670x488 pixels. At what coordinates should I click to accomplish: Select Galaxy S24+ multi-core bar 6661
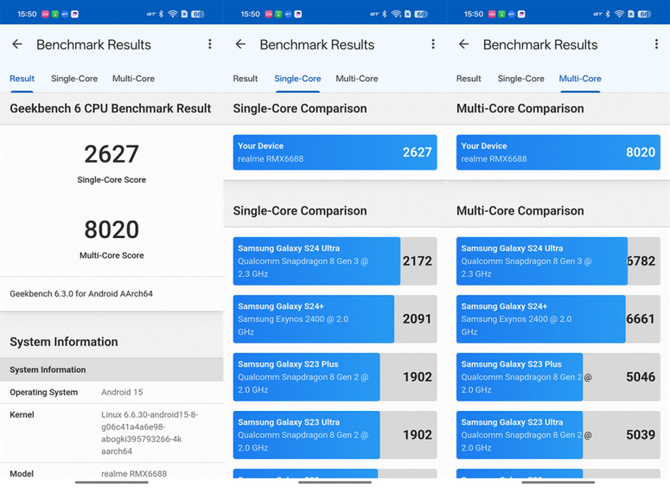pyautogui.click(x=558, y=319)
